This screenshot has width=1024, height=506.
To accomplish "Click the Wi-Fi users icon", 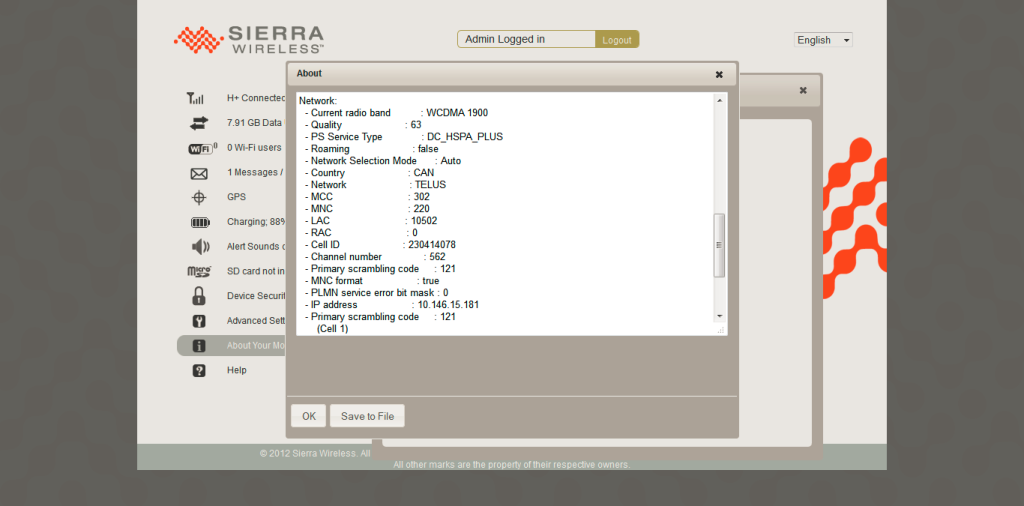I will click(200, 148).
